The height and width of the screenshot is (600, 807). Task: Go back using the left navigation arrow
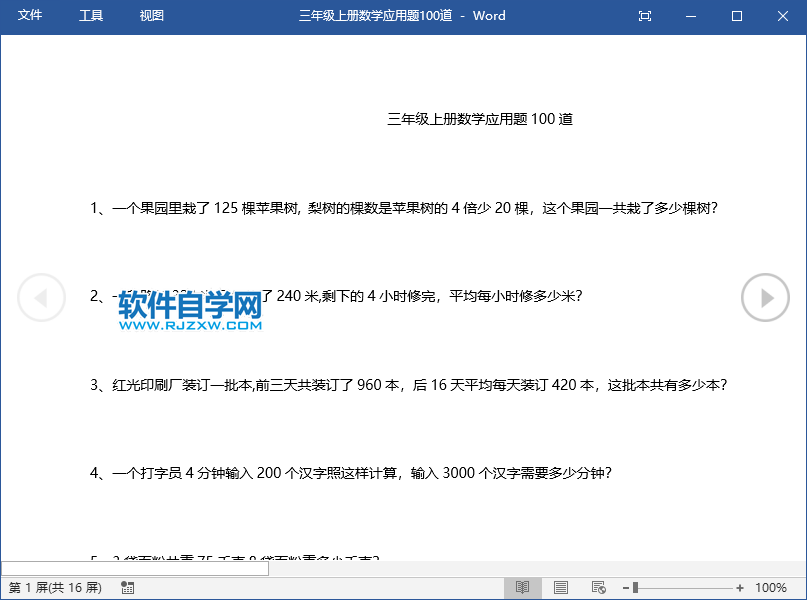(x=42, y=297)
